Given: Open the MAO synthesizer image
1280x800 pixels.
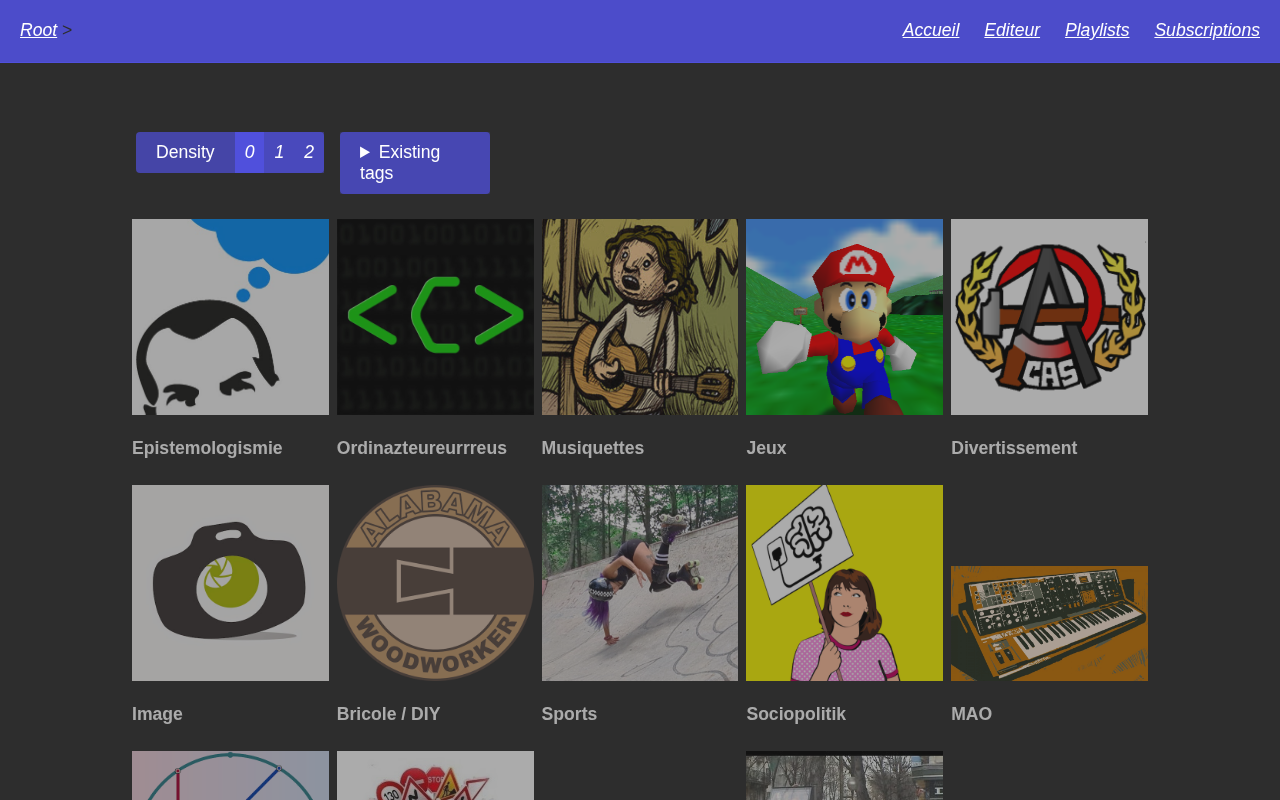Looking at the screenshot, I should [1049, 623].
